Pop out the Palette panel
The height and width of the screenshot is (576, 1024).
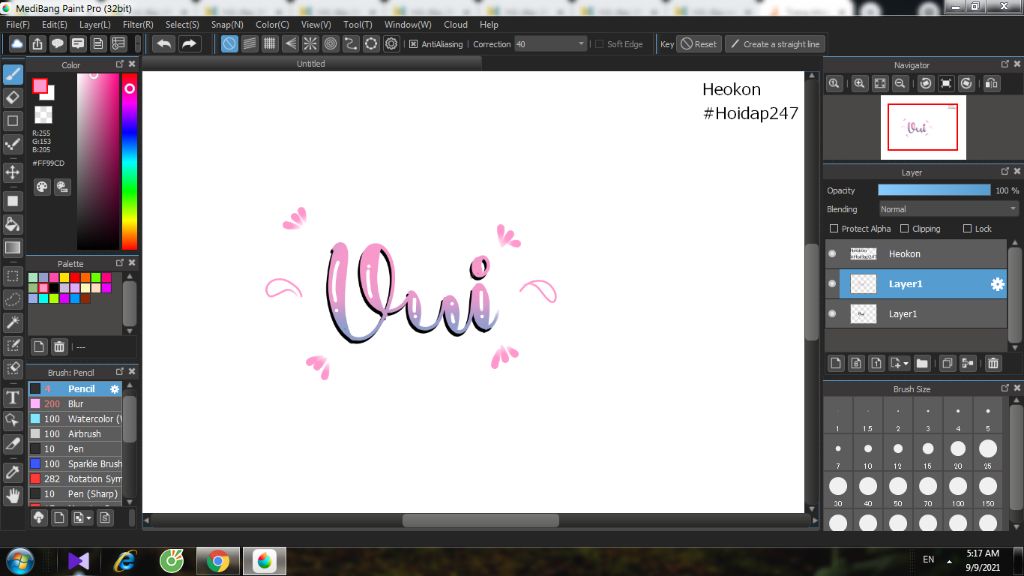pos(120,263)
